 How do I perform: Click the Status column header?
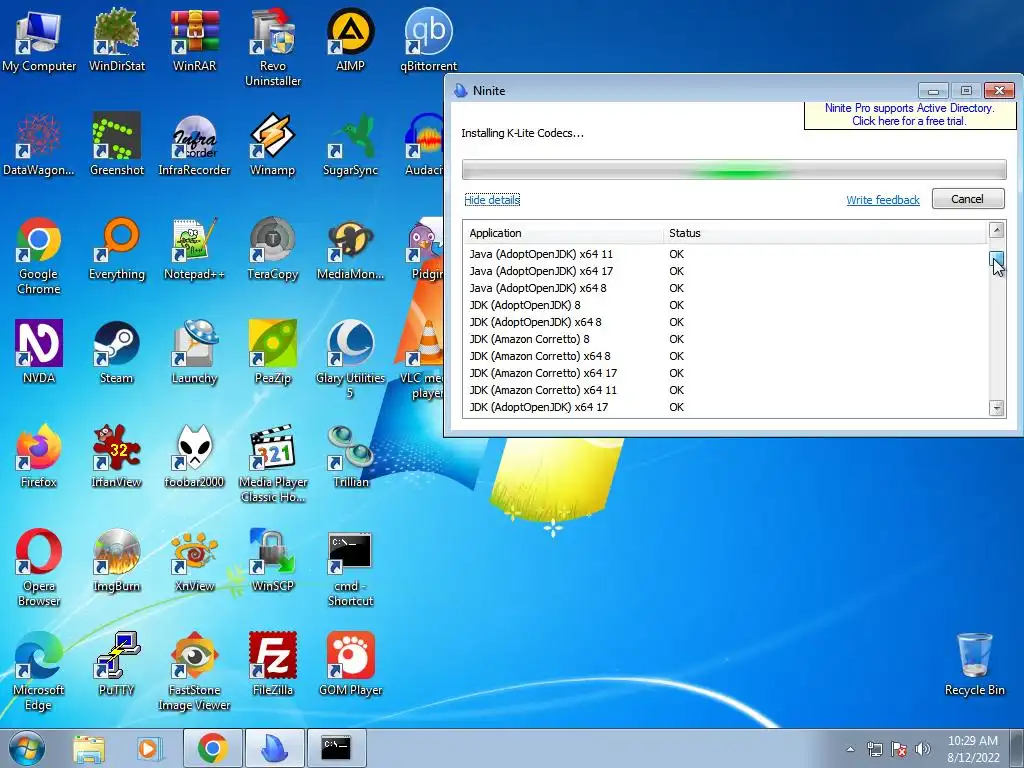click(825, 233)
